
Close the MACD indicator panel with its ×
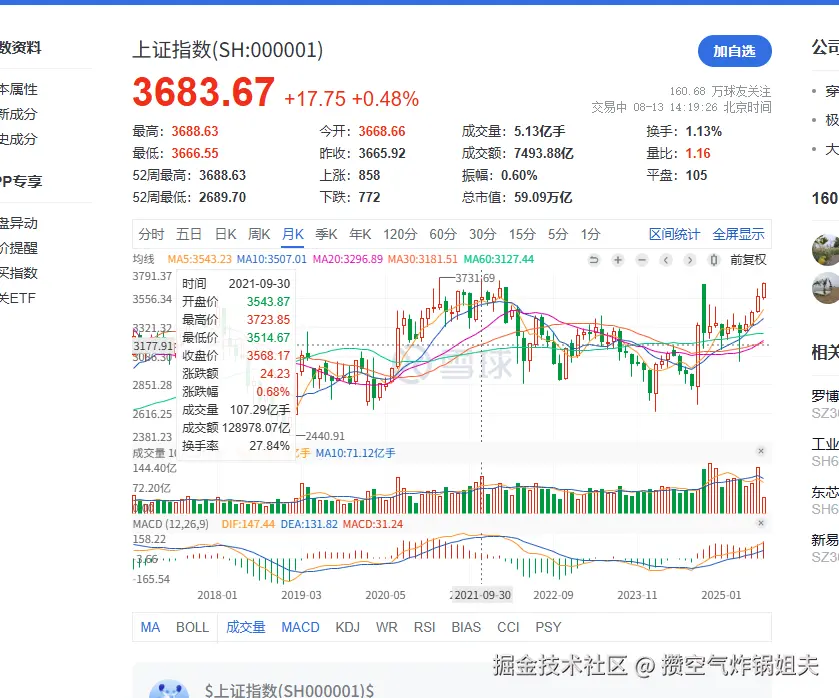tap(761, 521)
